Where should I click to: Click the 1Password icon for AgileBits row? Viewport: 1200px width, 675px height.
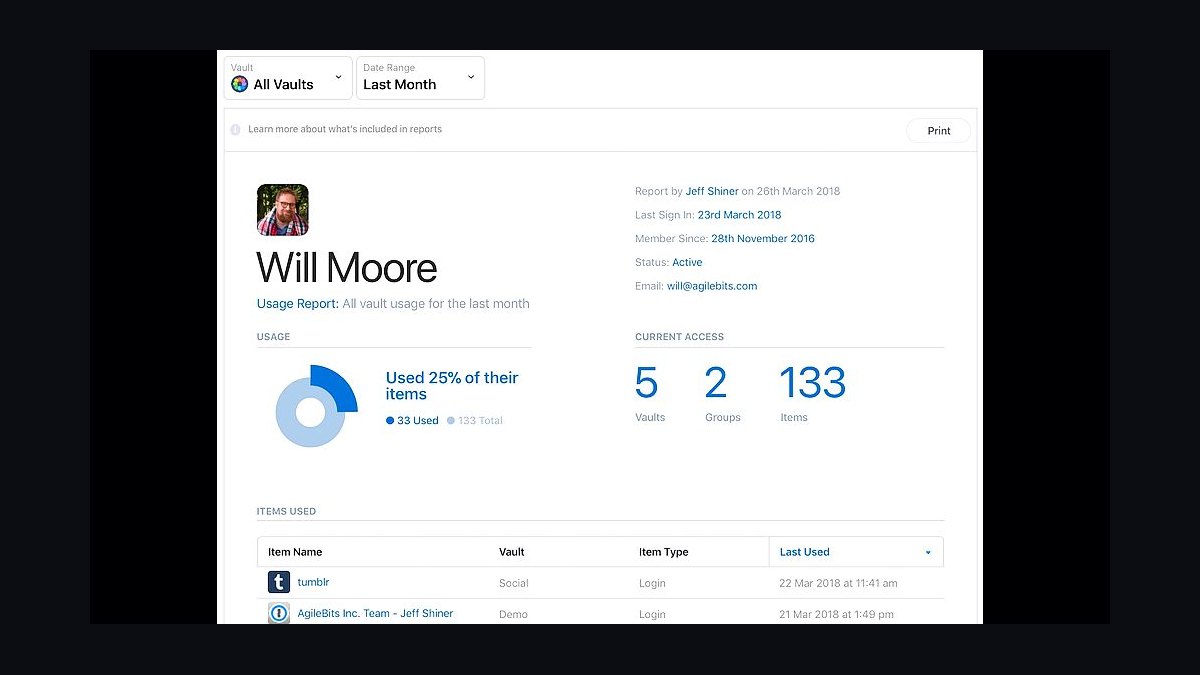click(279, 613)
